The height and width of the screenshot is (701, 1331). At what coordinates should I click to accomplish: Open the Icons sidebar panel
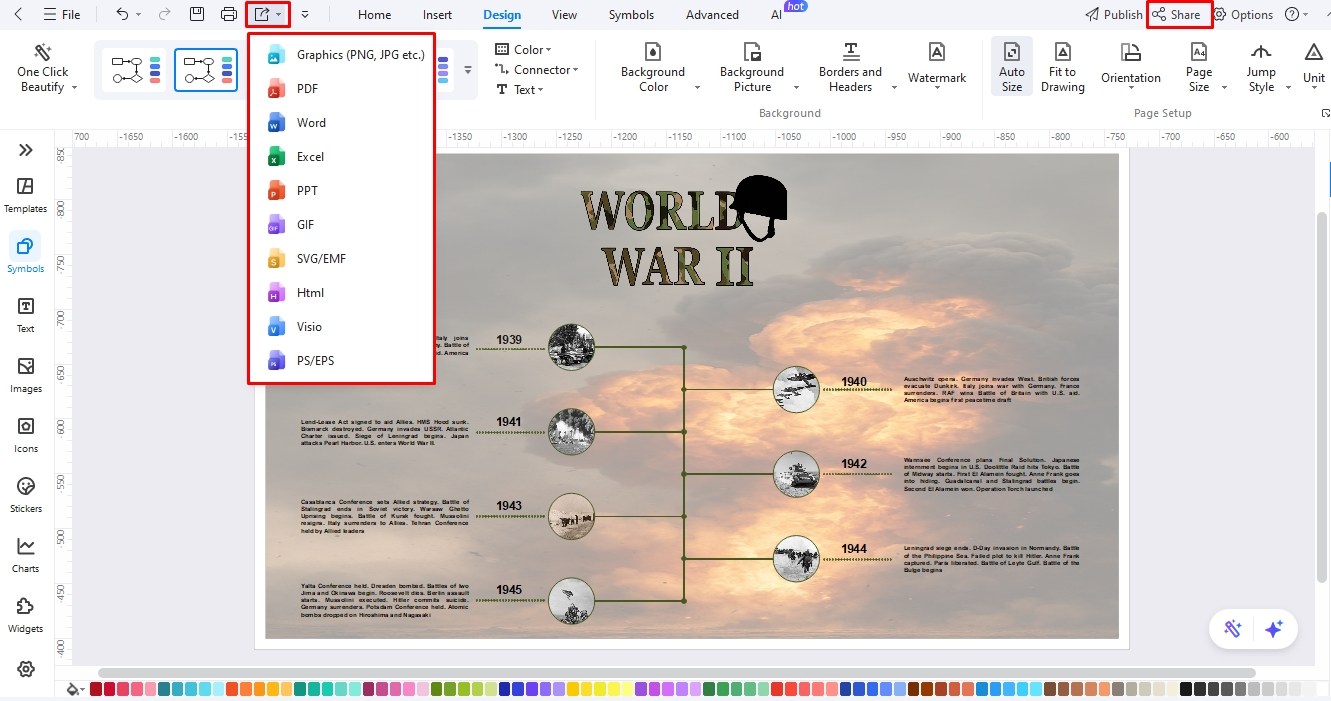coord(26,434)
